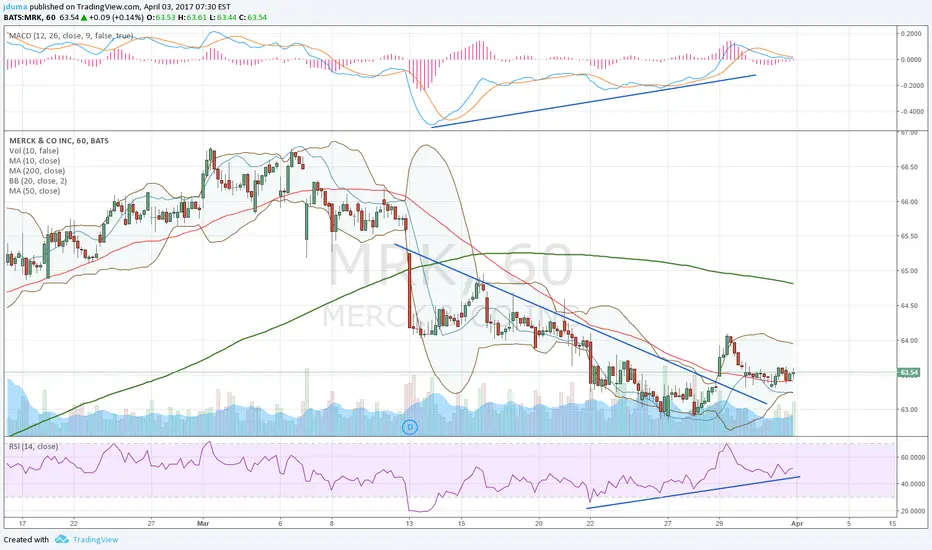
Task: Click the -0.2000 MACD axis label
Action: pos(911,86)
